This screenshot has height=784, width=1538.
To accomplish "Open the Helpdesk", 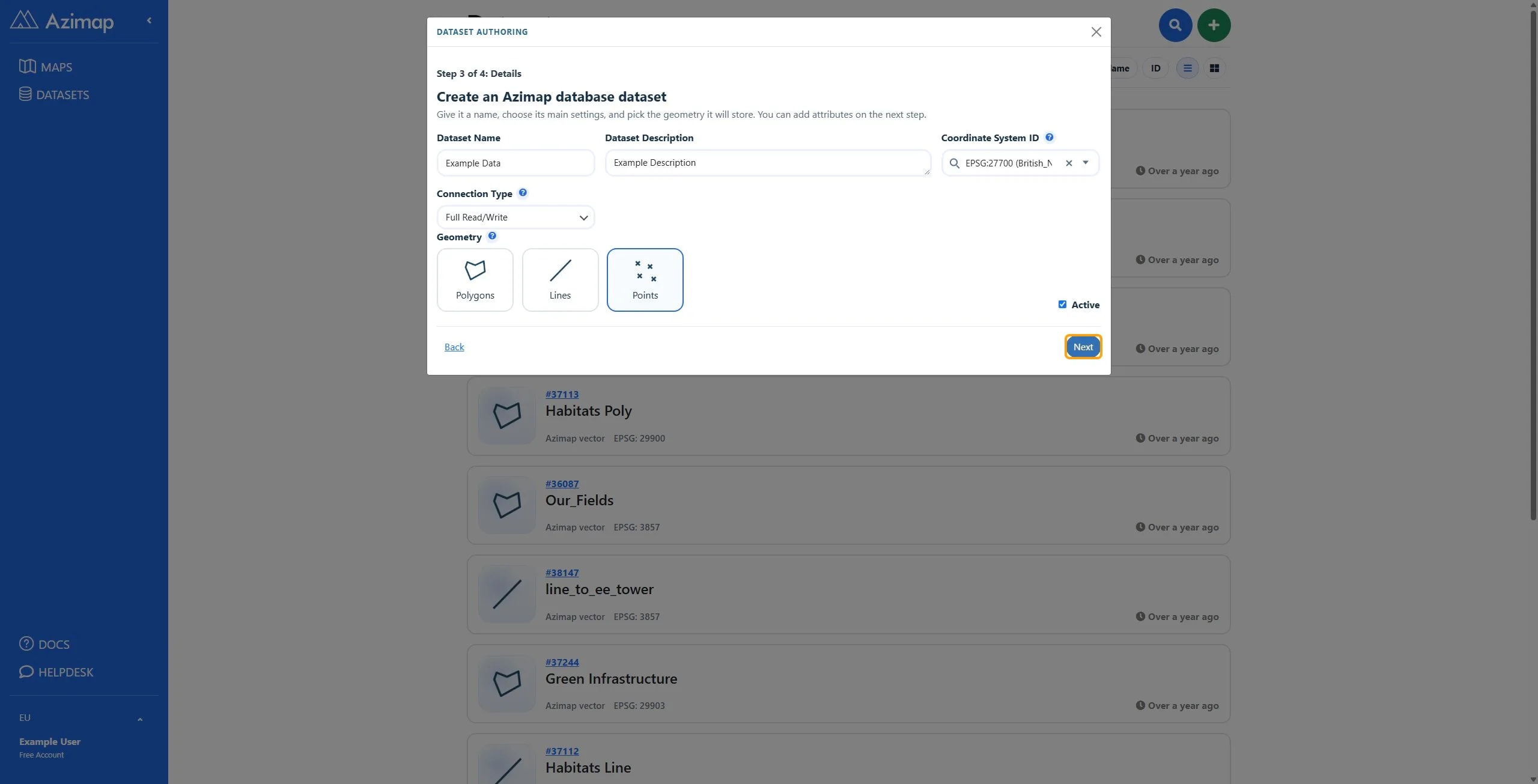I will pos(56,672).
